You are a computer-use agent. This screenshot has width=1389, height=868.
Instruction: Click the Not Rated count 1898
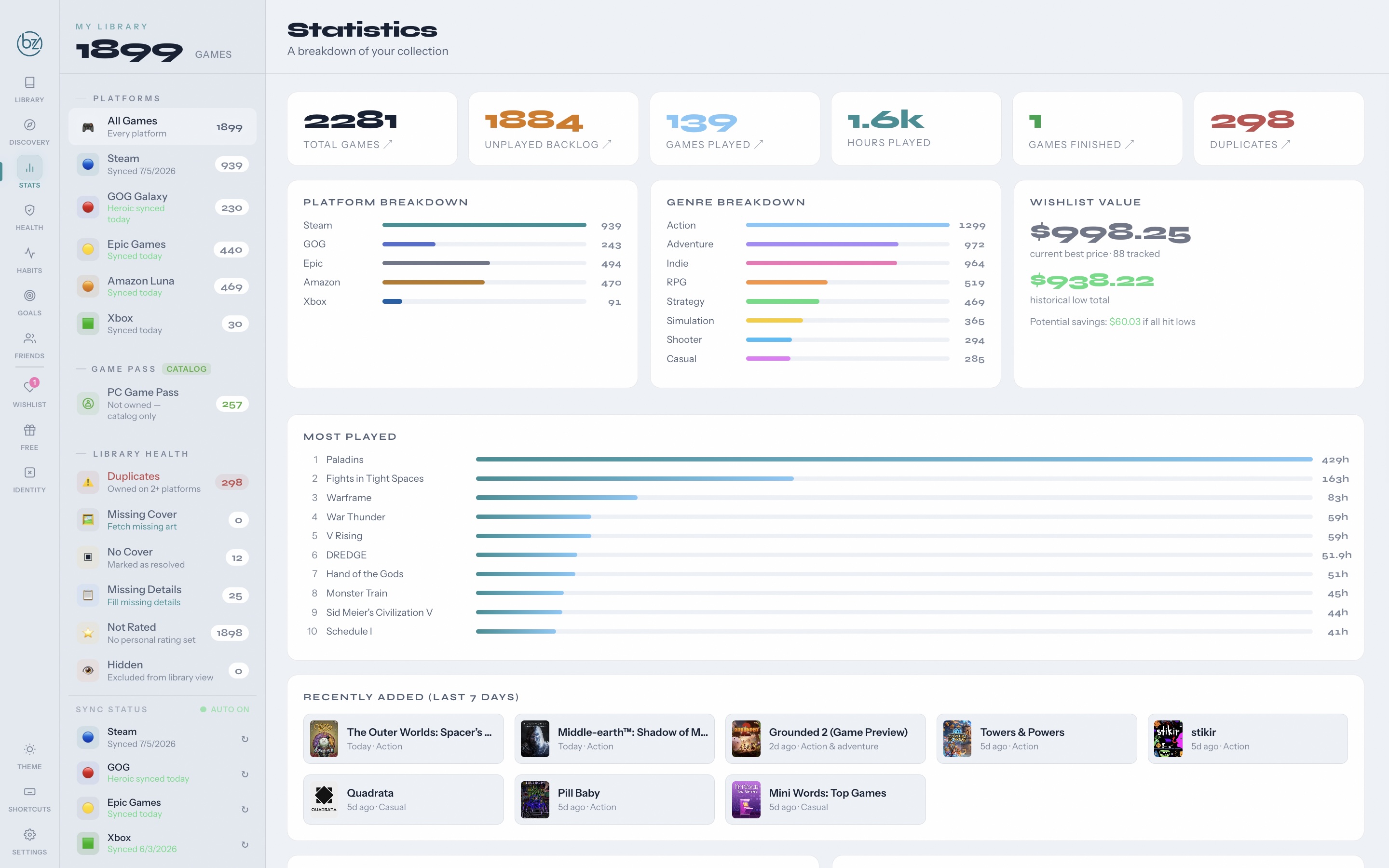(x=230, y=633)
